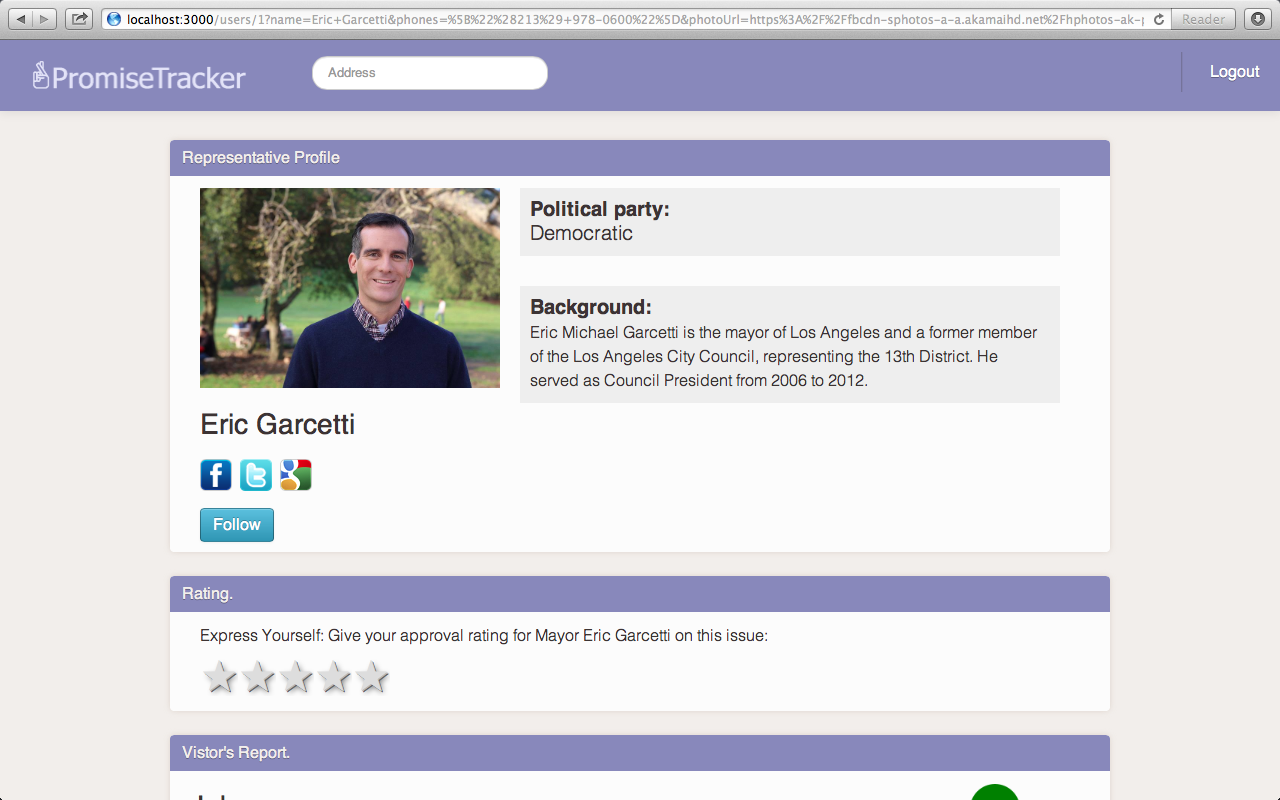Reload the page with the refresh icon
This screenshot has height=800, width=1280.
pos(1159,19)
